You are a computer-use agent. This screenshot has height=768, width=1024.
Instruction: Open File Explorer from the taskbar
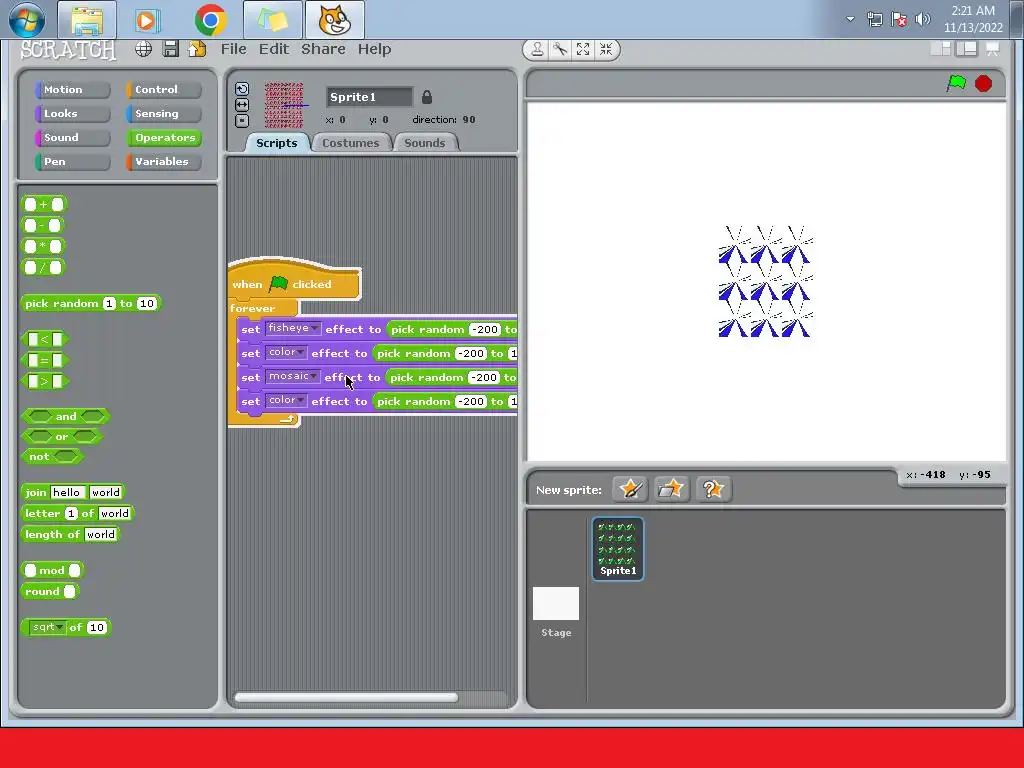click(87, 20)
